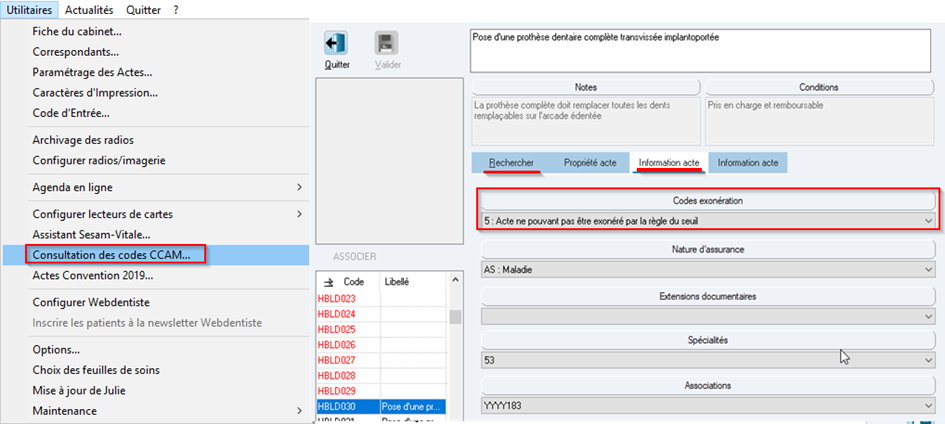Open the Spécialités 53 dropdown

pos(708,360)
